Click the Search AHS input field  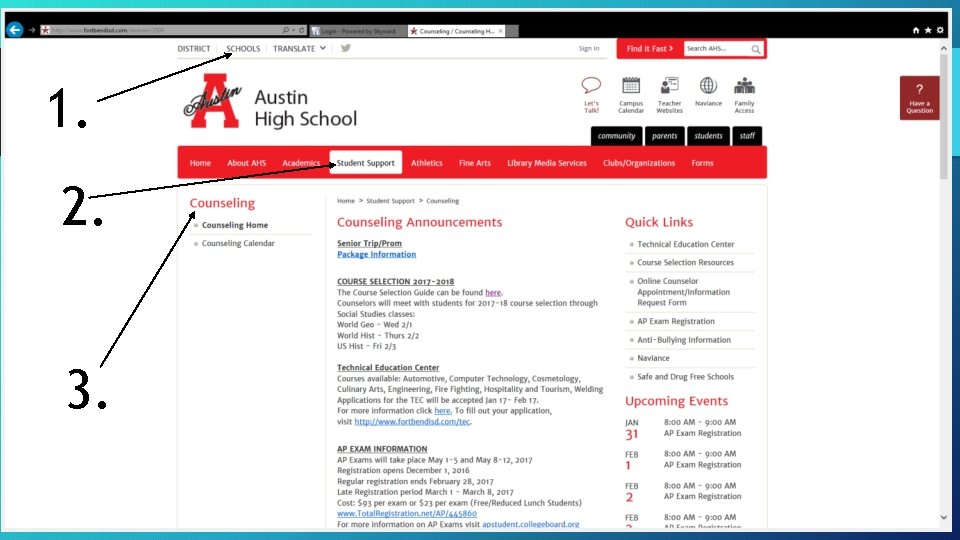716,48
